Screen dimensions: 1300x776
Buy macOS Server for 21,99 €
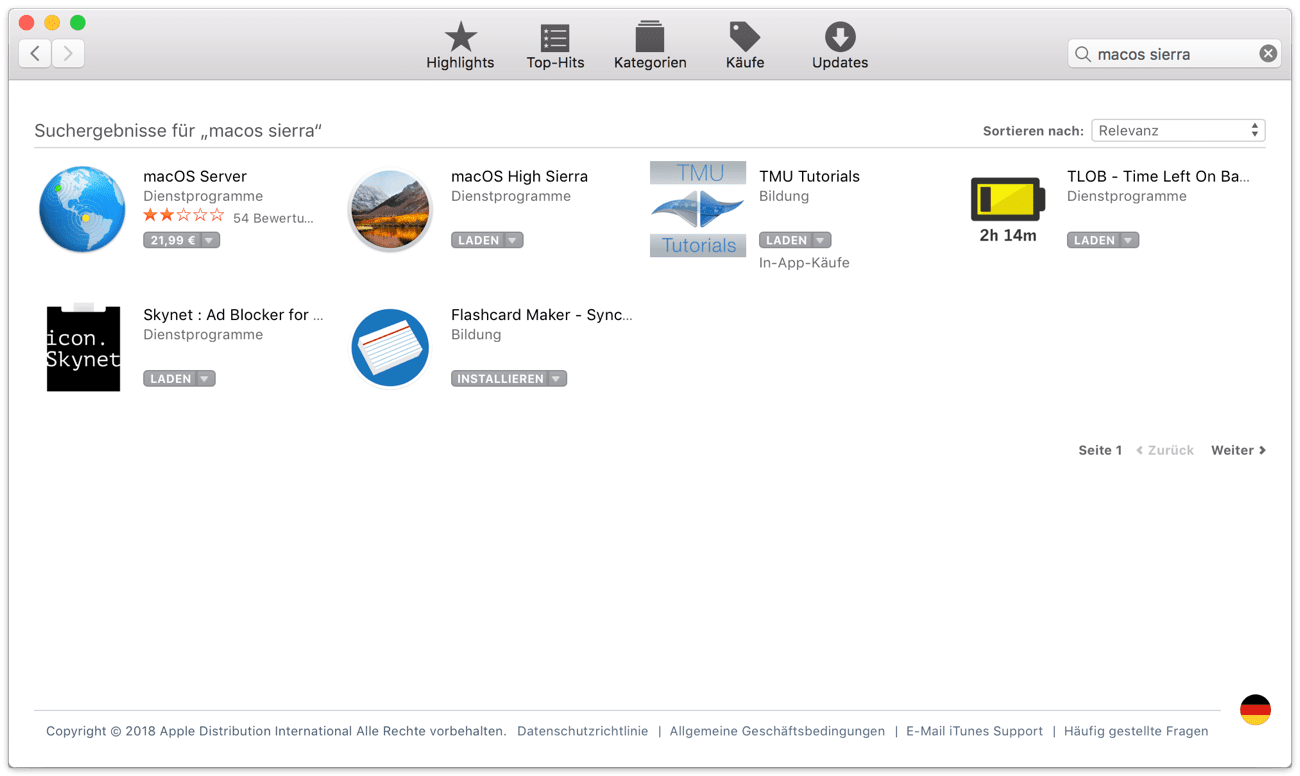[x=173, y=240]
